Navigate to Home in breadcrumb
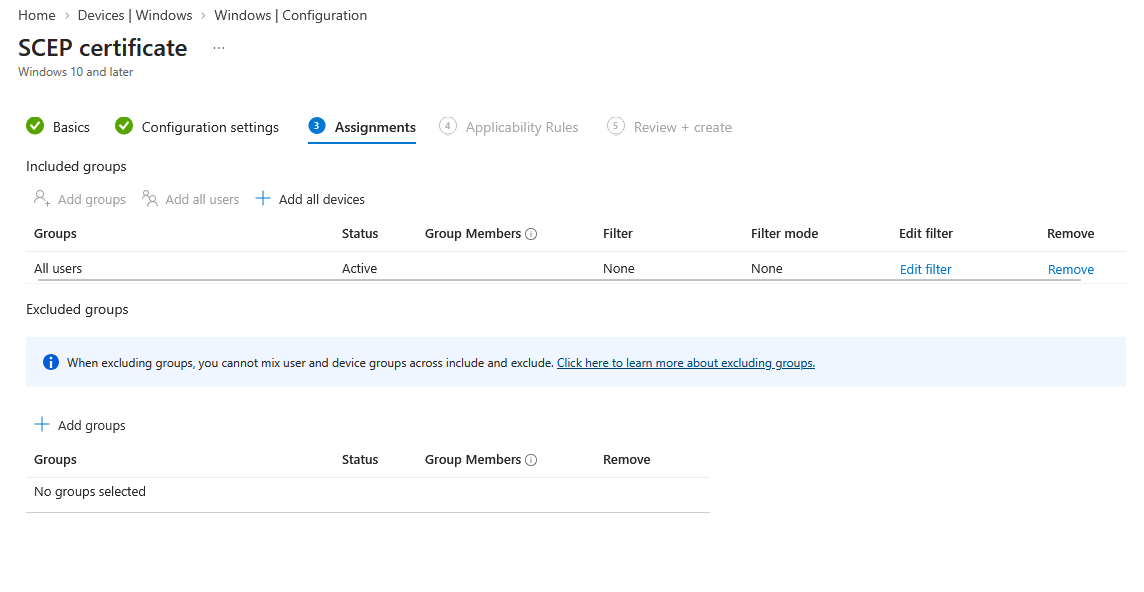 point(36,15)
